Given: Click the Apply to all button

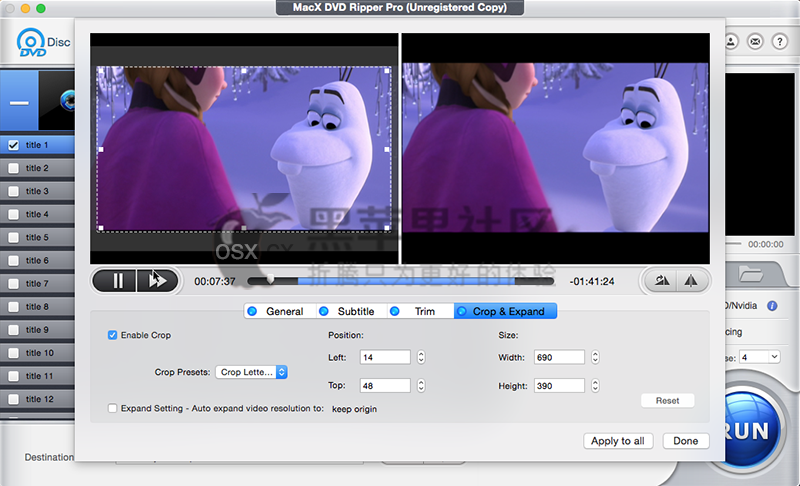Looking at the screenshot, I should click(x=618, y=441).
